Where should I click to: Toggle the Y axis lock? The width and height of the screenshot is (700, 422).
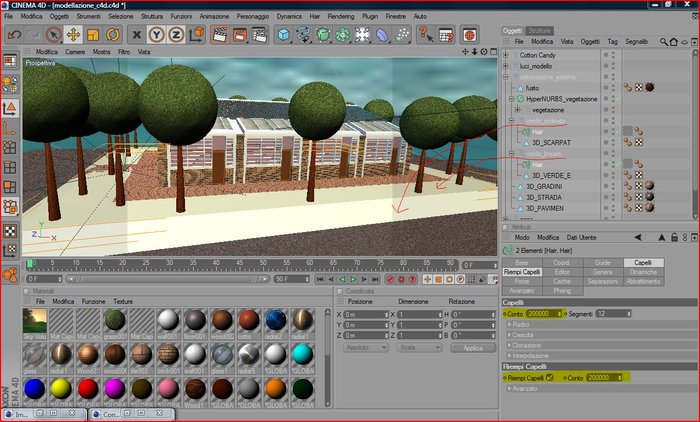156,35
